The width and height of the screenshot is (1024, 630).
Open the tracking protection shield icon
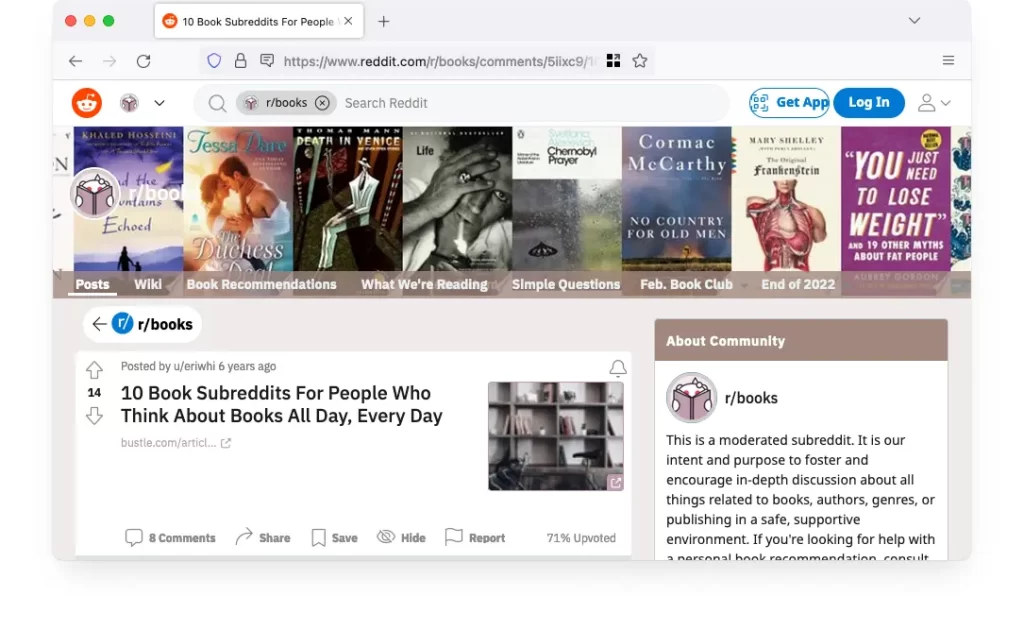coord(214,61)
